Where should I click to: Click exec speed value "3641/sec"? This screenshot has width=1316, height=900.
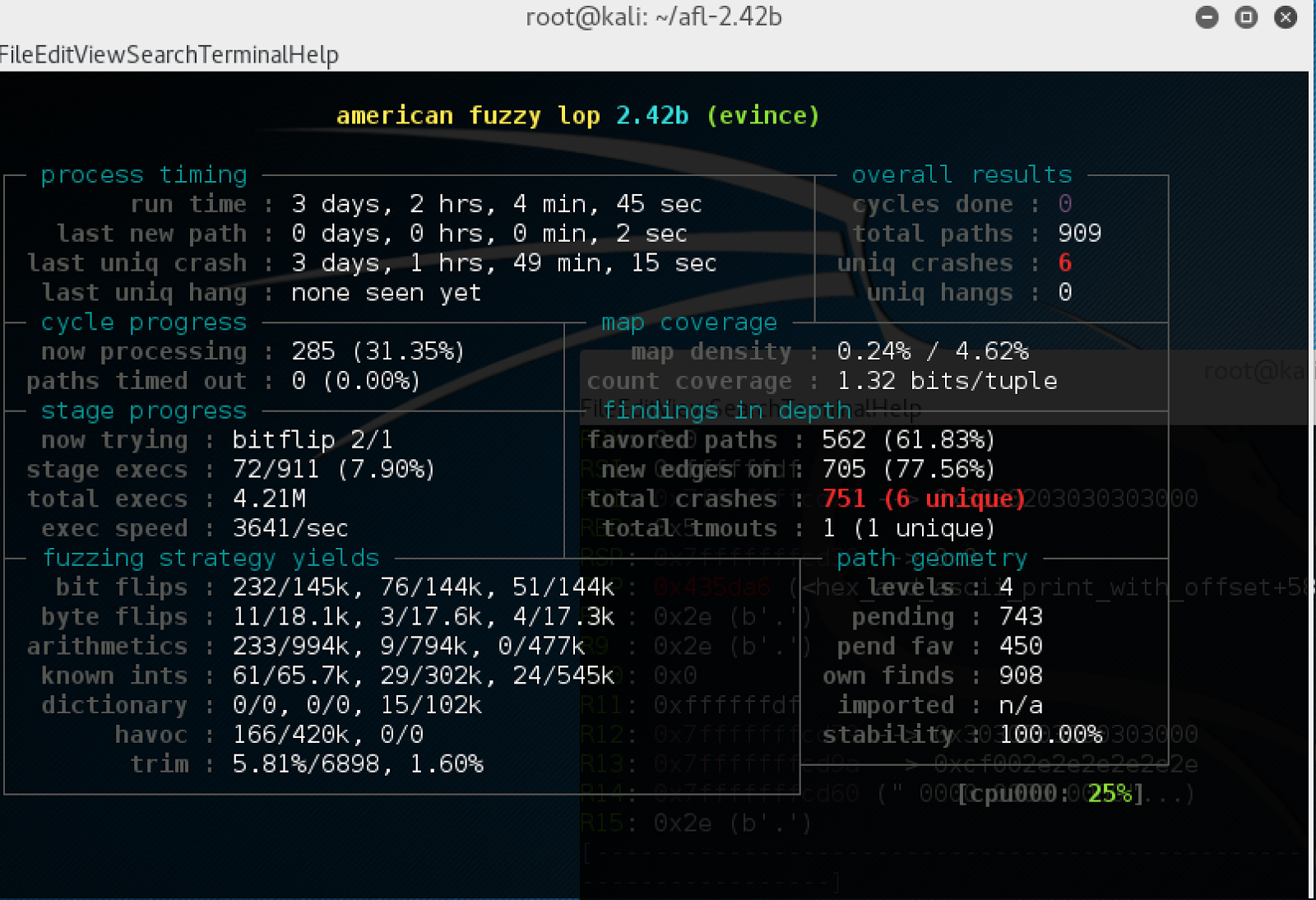pyautogui.click(x=290, y=528)
